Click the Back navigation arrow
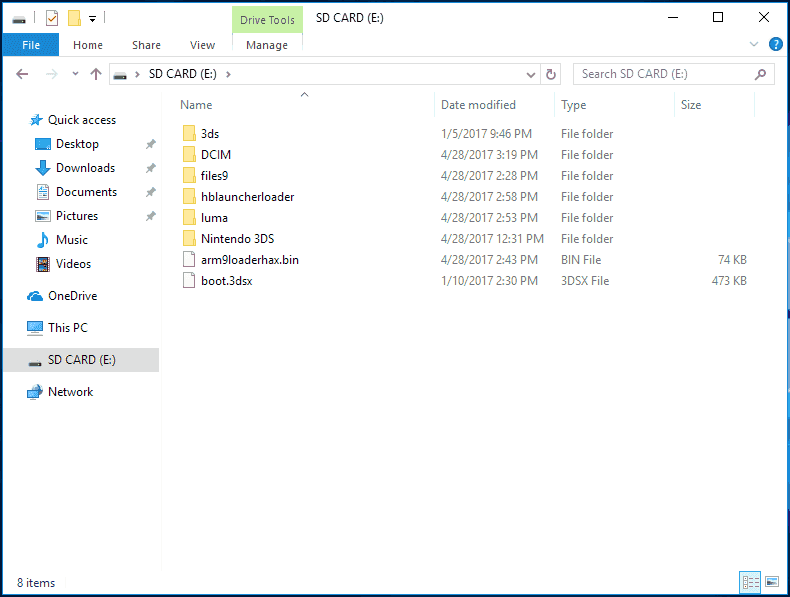This screenshot has height=597, width=790. [22, 74]
